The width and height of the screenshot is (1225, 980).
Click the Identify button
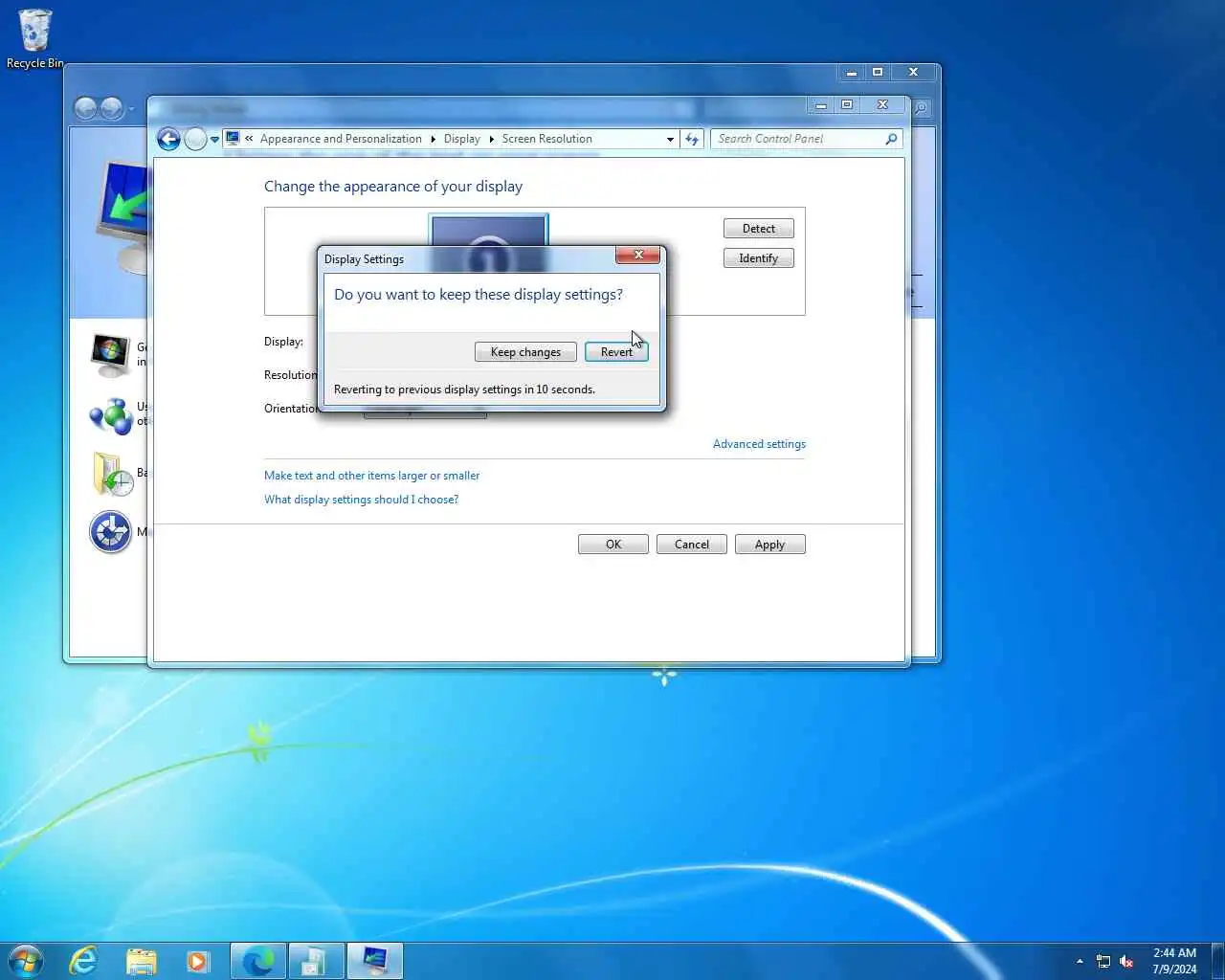(x=759, y=258)
